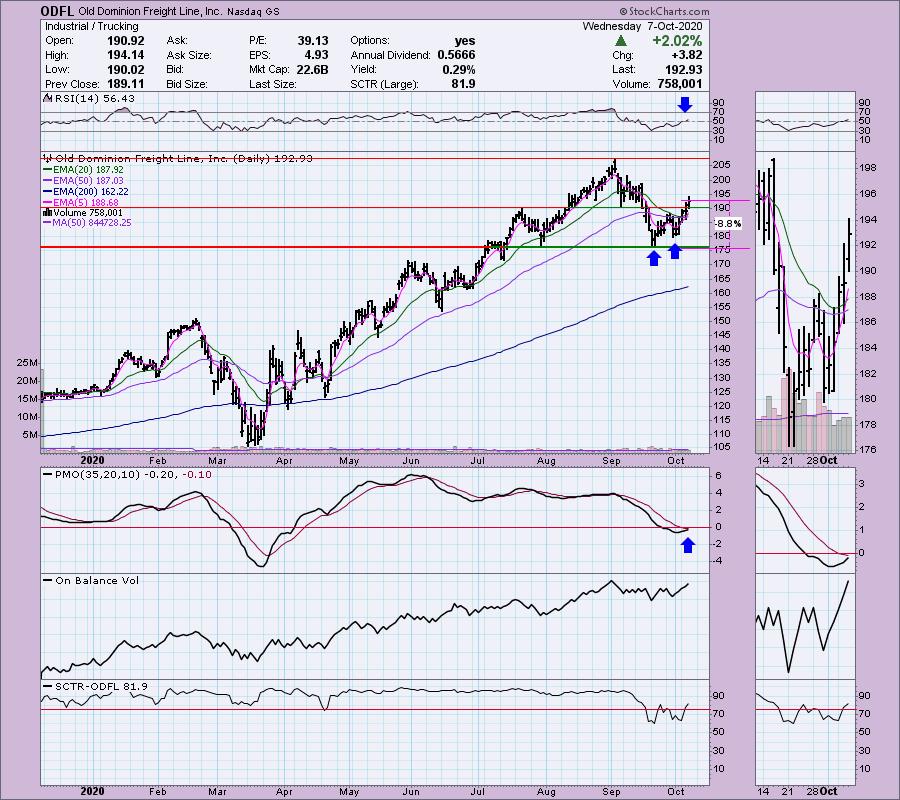
Task: Click the Mkt Cap value 22.6B
Action: tap(313, 69)
